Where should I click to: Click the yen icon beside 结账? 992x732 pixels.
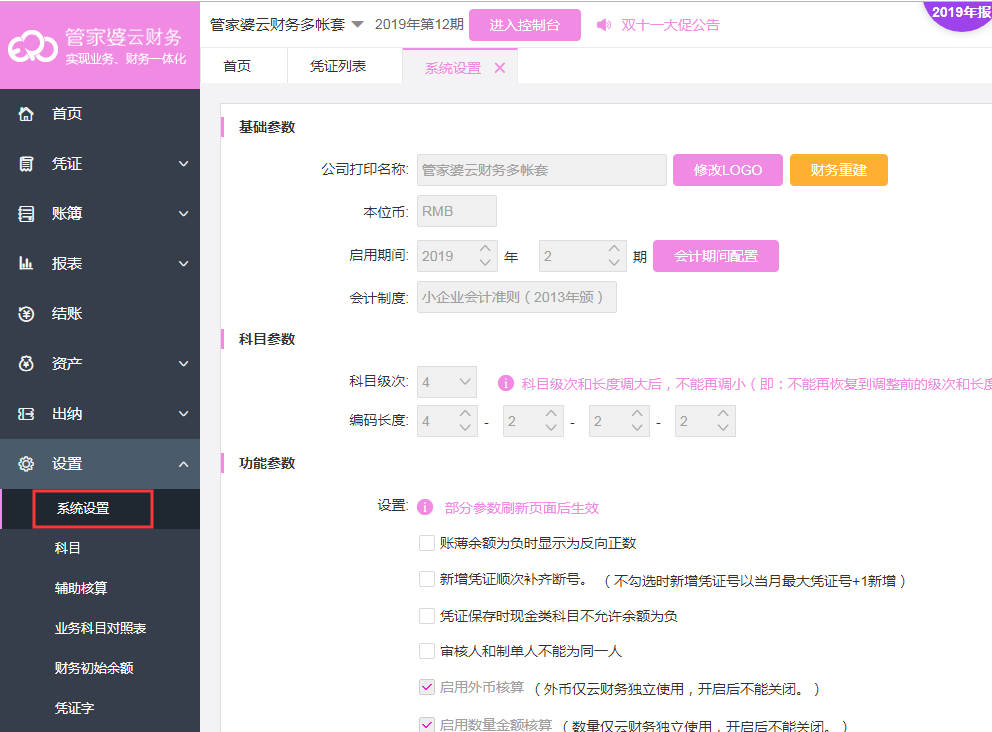coord(26,314)
